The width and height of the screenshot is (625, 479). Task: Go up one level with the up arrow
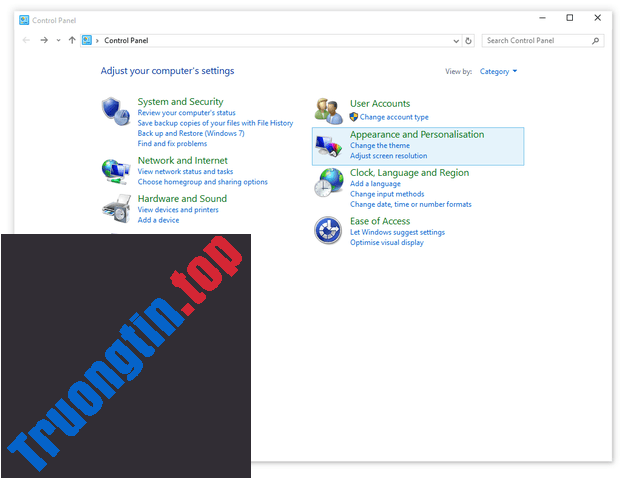pyautogui.click(x=72, y=40)
